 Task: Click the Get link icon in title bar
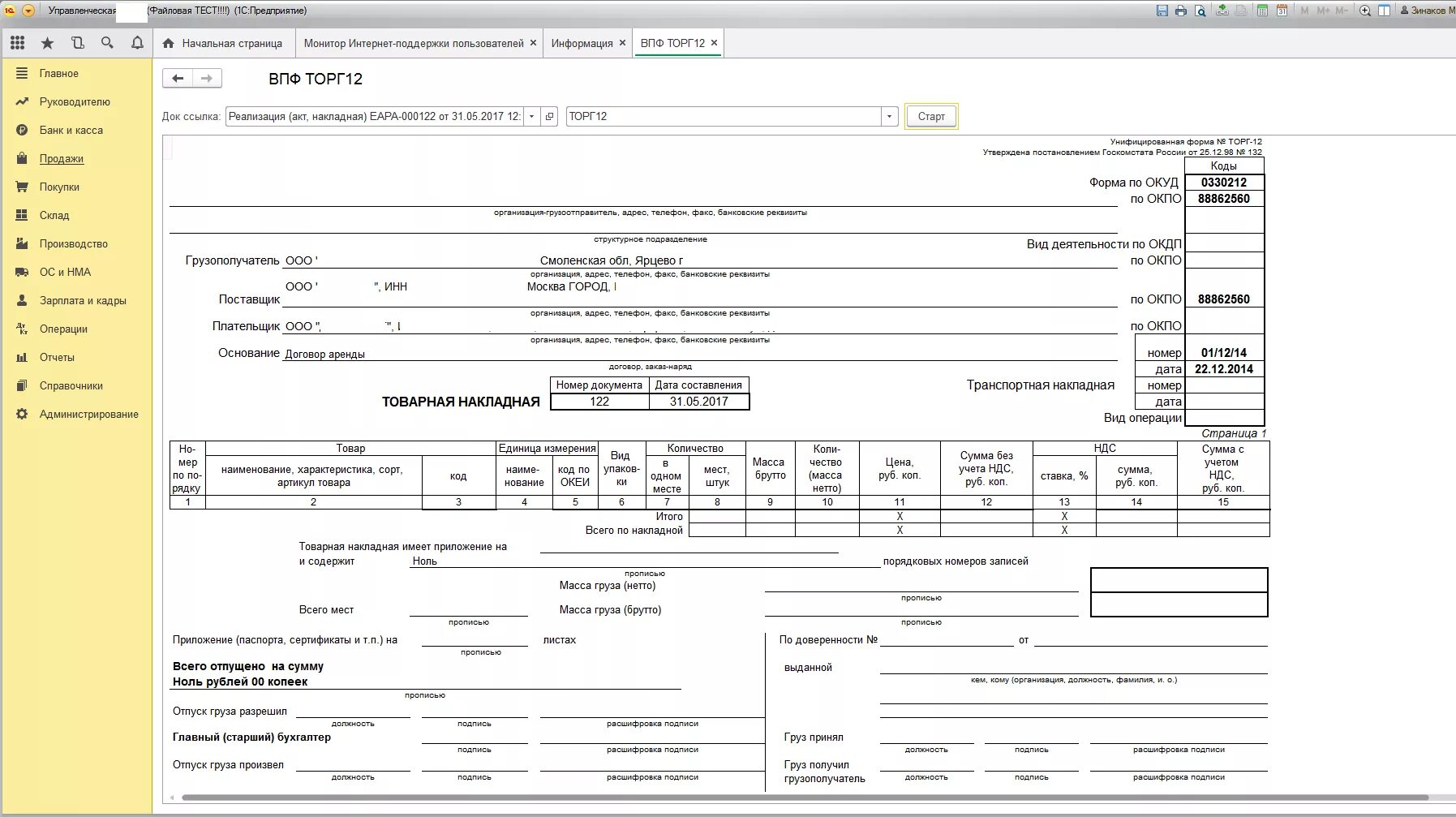(x=1222, y=11)
